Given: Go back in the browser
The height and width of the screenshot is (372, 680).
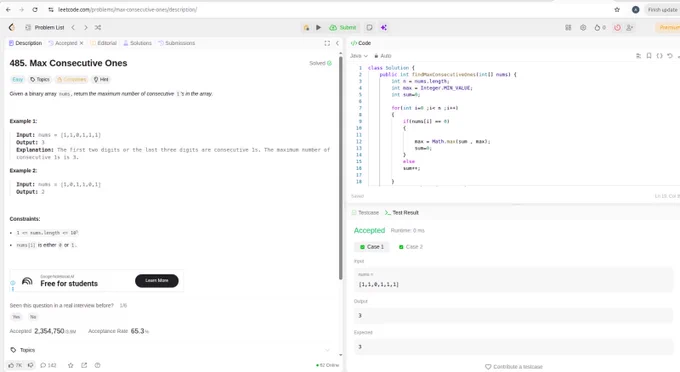Looking at the screenshot, I should click(8, 10).
